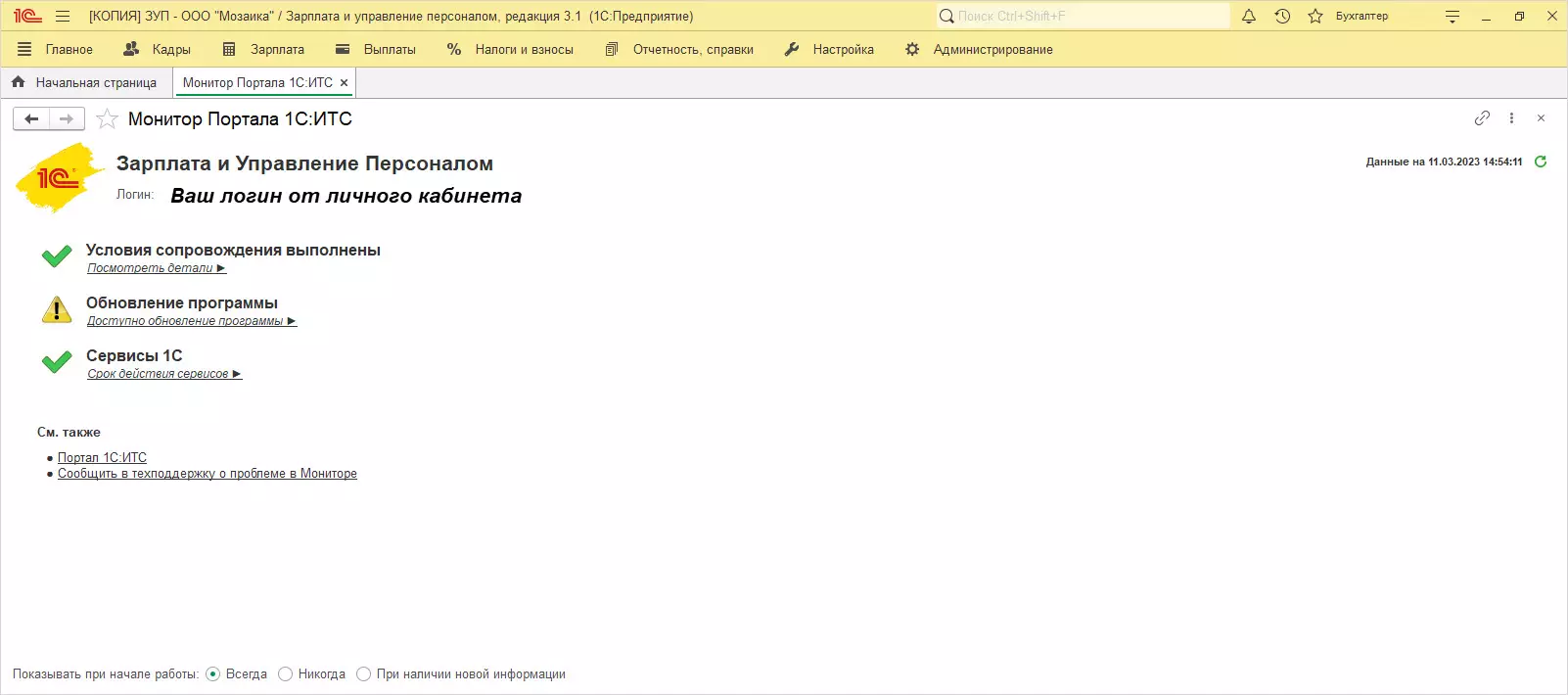Click the 1C logo icon in title bar
1568x695 pixels.
coord(27,16)
